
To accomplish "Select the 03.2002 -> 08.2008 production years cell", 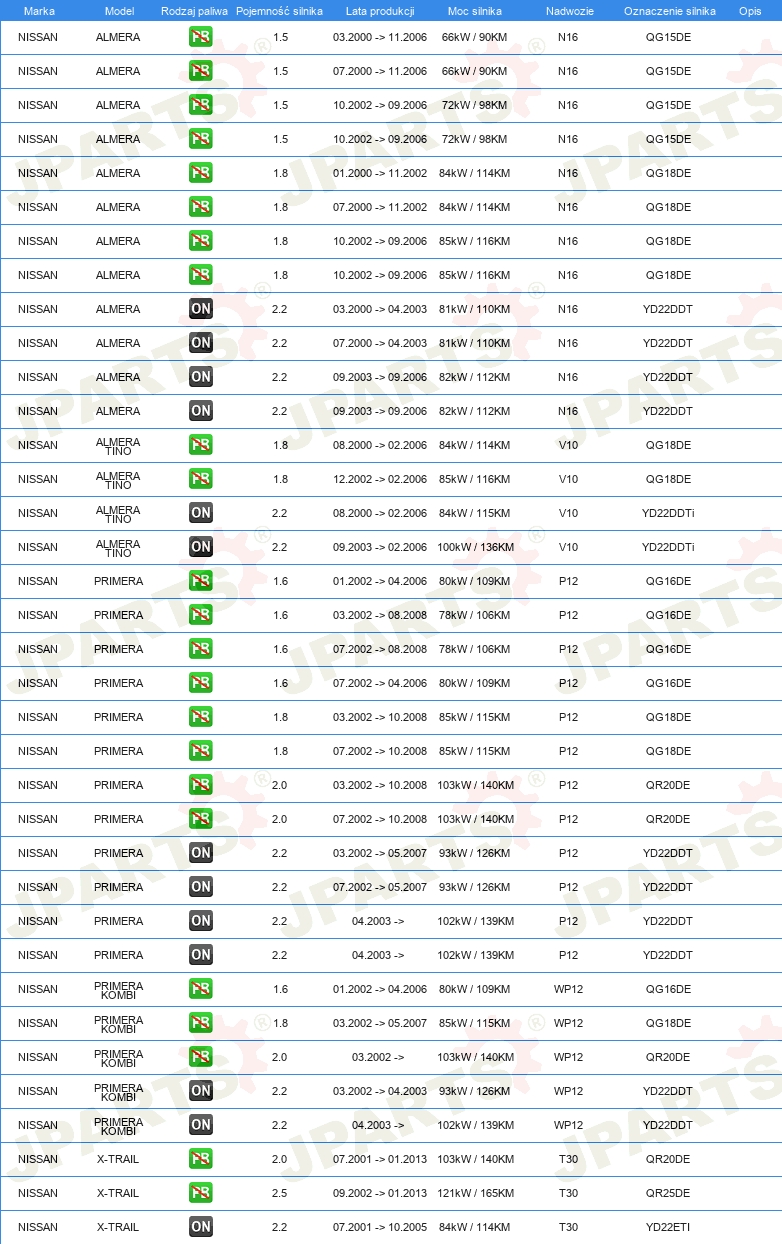I will tap(380, 615).
